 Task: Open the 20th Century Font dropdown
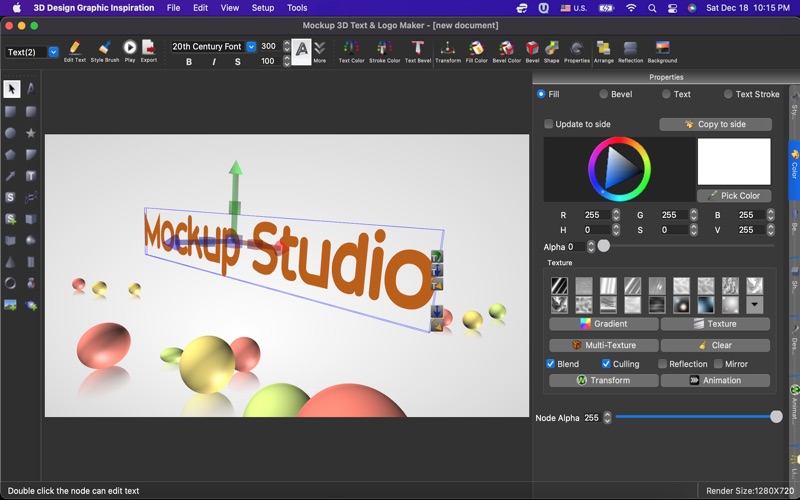[x=251, y=46]
